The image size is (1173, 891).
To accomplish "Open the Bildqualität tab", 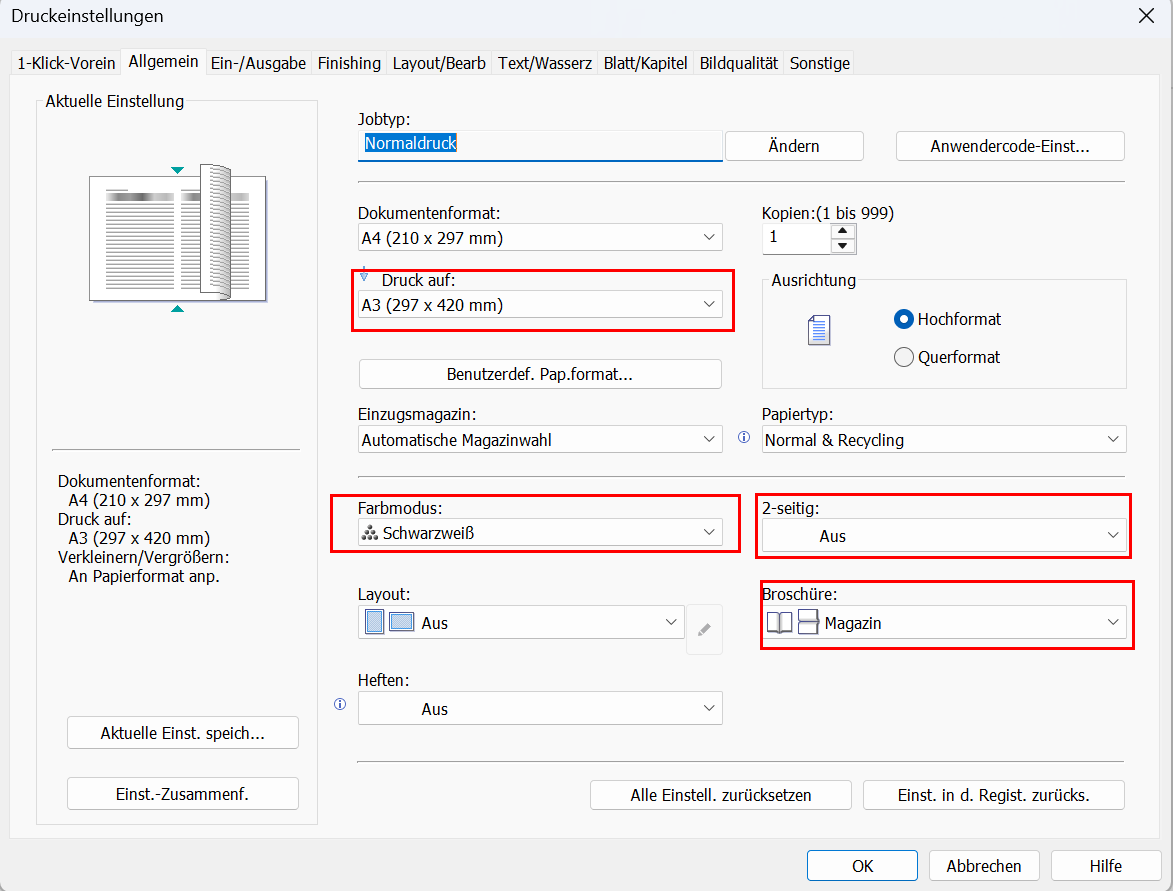I will pyautogui.click(x=738, y=63).
